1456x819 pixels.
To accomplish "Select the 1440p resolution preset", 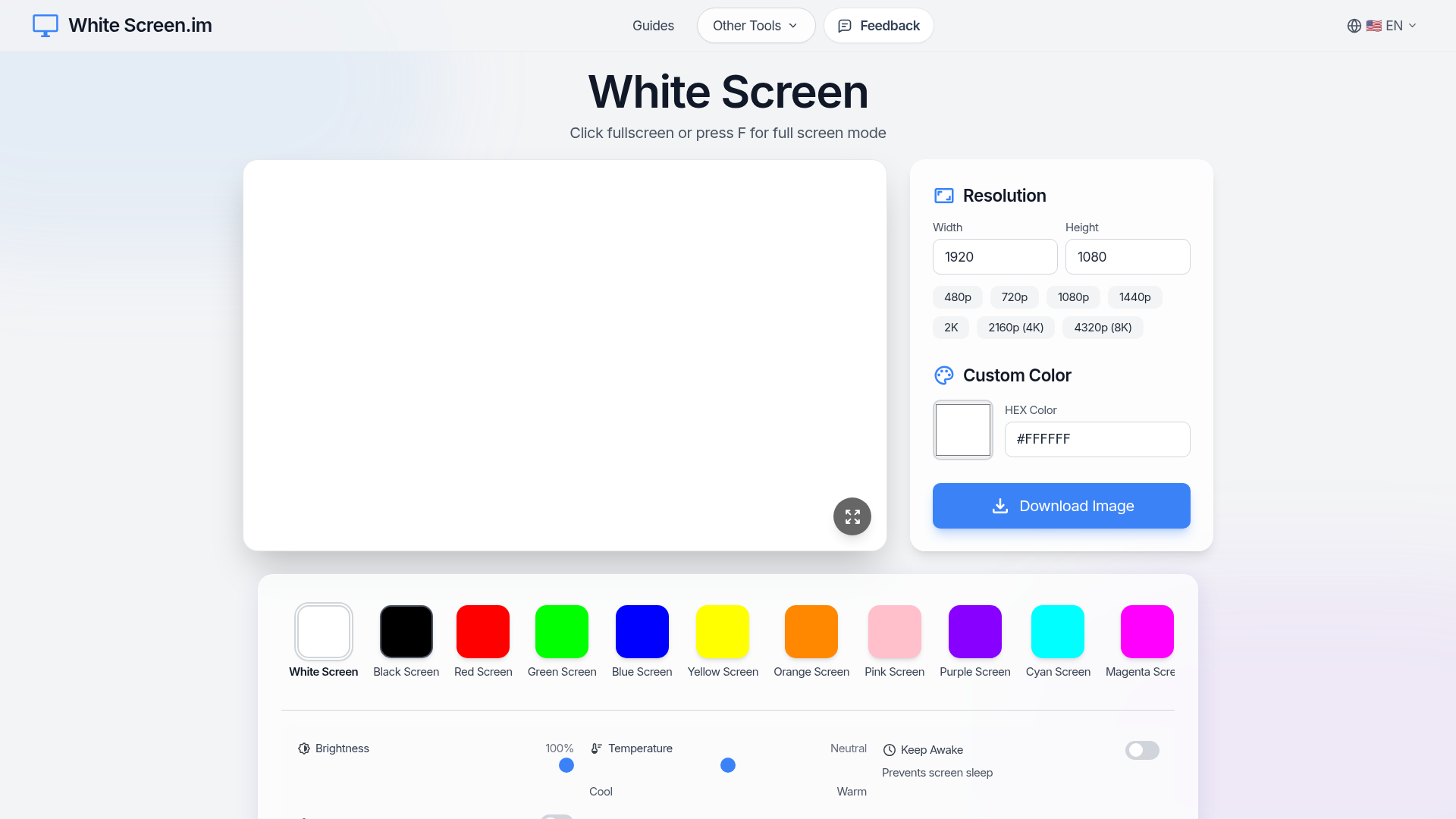I will coord(1135,297).
